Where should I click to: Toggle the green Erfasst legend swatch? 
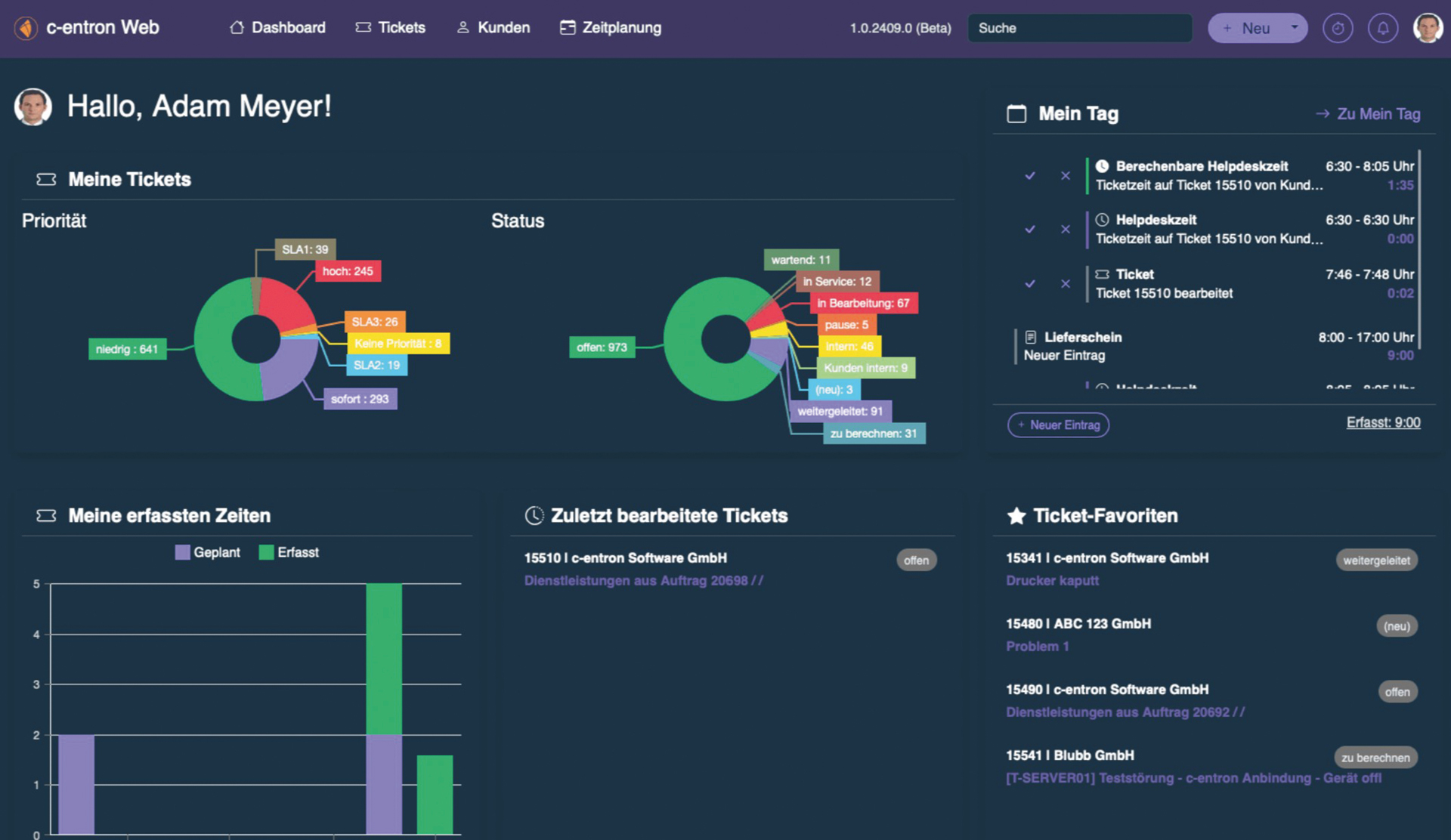pos(265,552)
